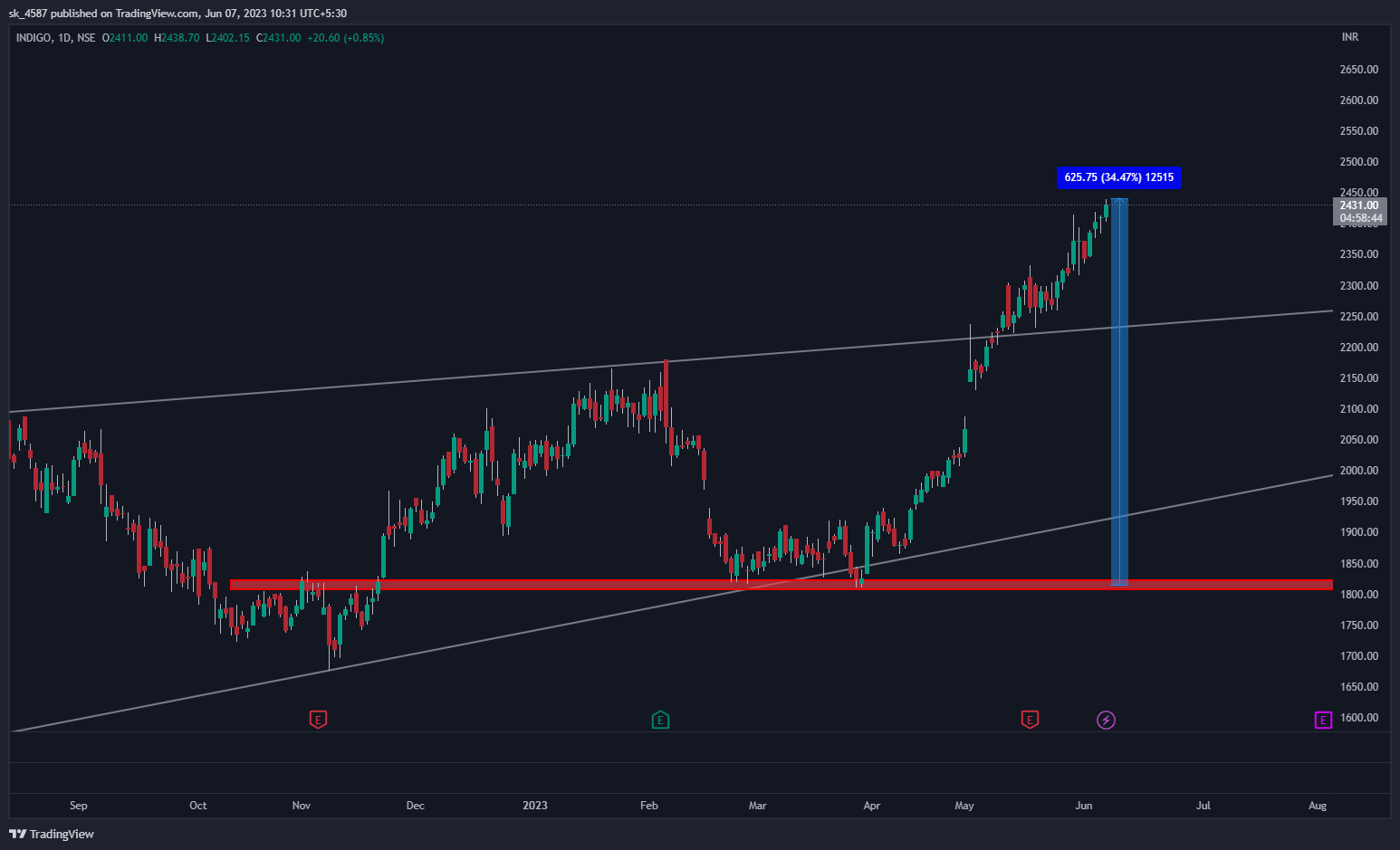Click the 1D interval label in legend

(x=64, y=38)
